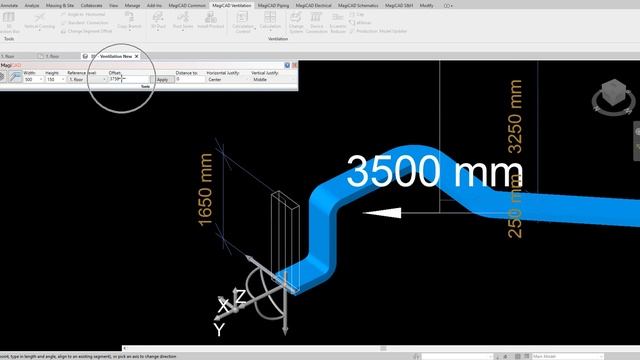Image resolution: width=640 pixels, height=360 pixels.
Task: Open the Analyze ribbon tab
Action: coord(32,6)
